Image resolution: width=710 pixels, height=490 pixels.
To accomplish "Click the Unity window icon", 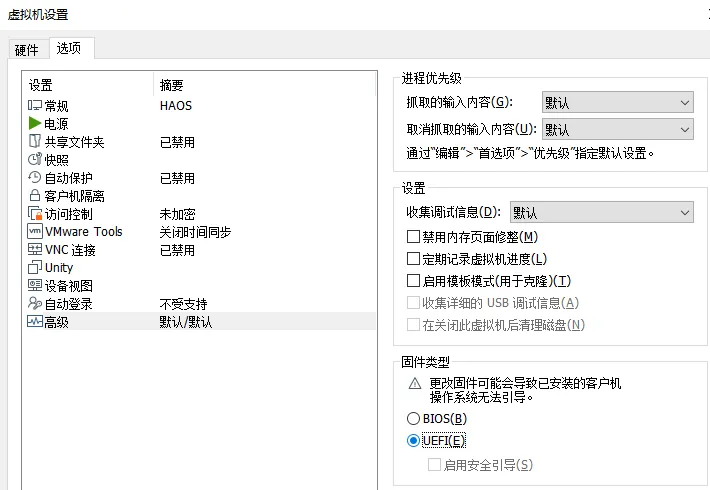I will tap(35, 267).
